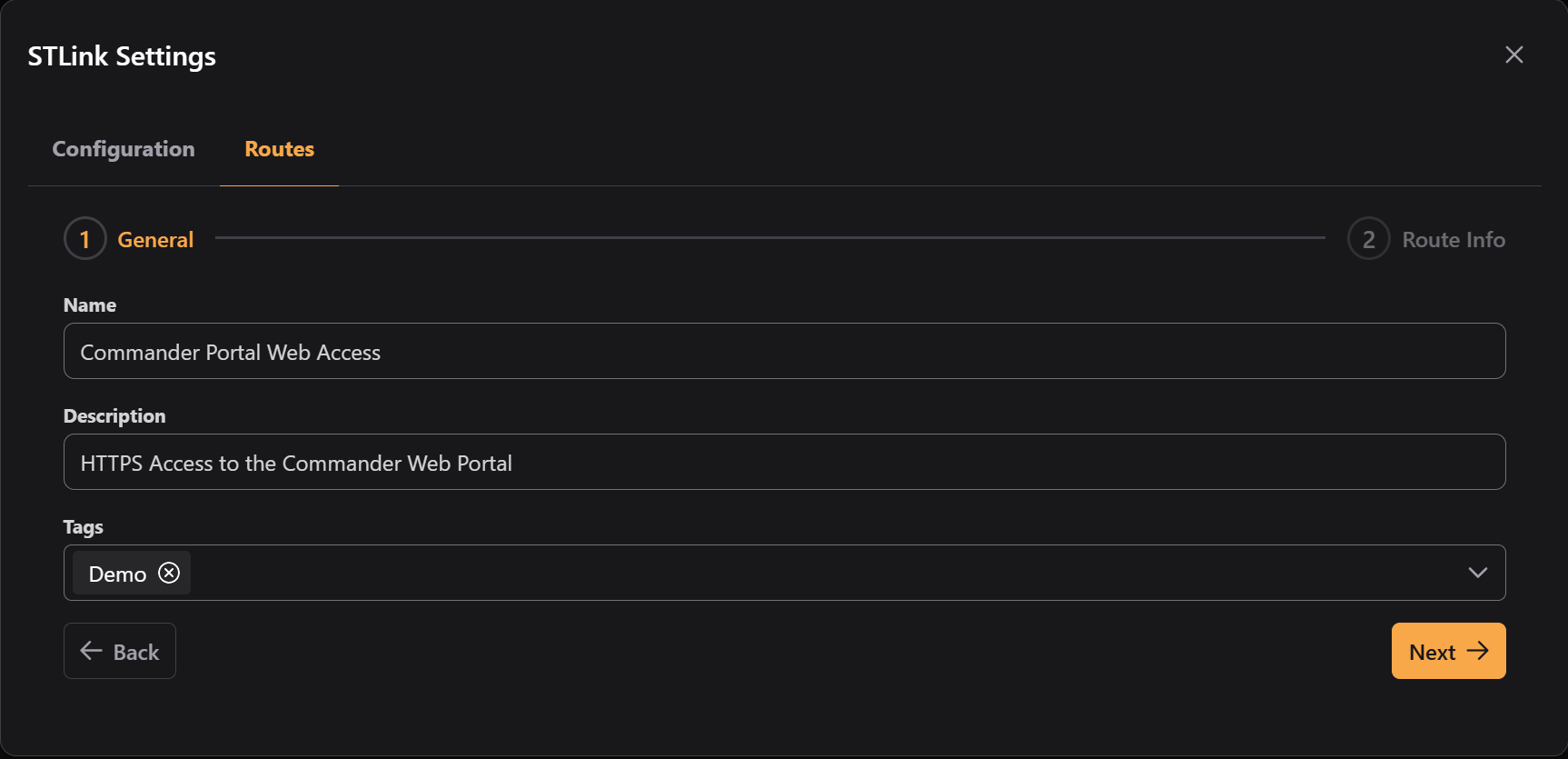Click the grey Route Info step indicator
Viewport: 1568px width, 759px height.
tap(1453, 239)
